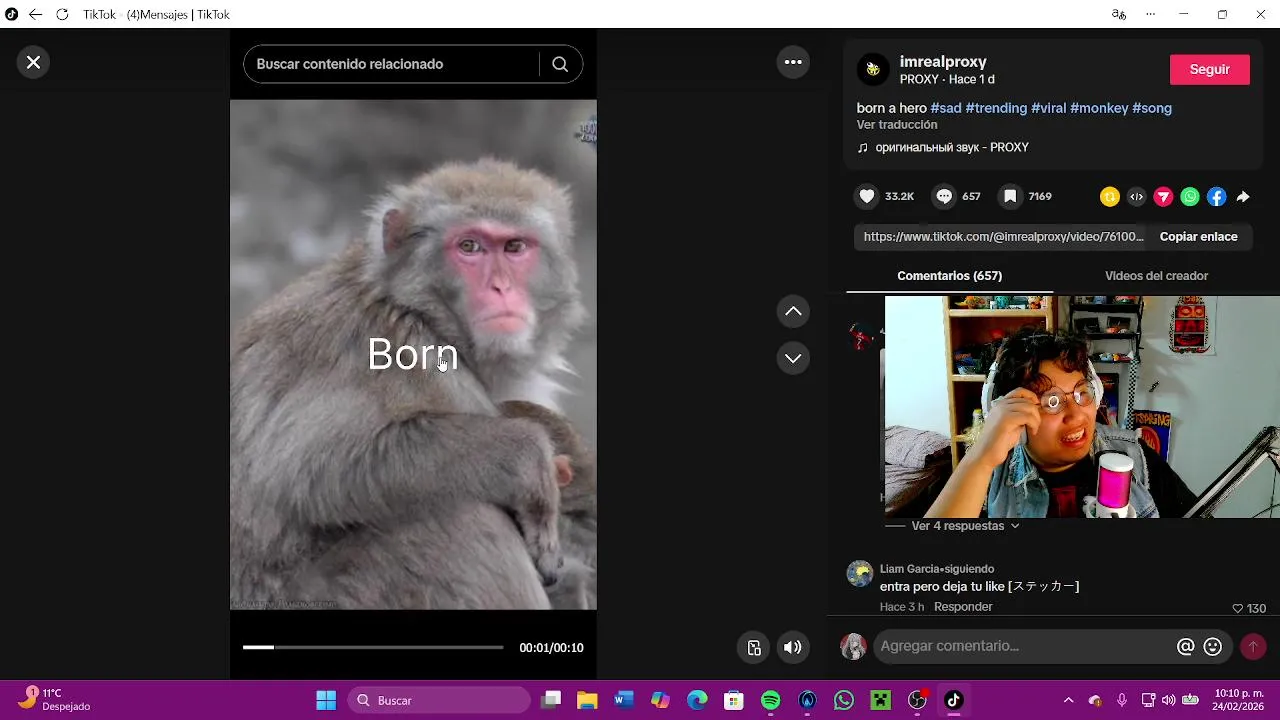This screenshot has height=720, width=1280.
Task: Open imrealproxy profile avatar
Action: coord(873,69)
